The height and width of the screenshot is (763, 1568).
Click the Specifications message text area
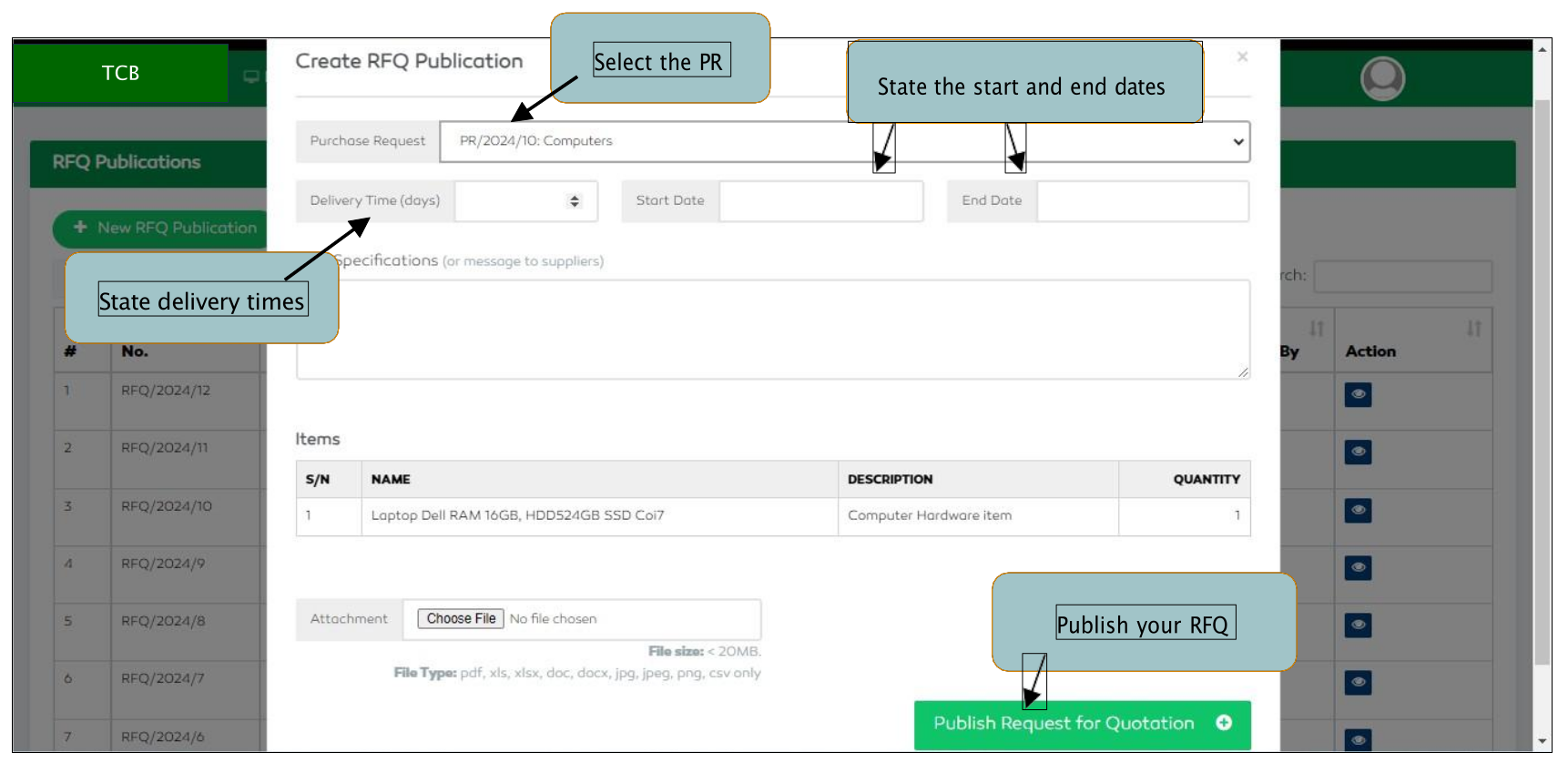tap(773, 330)
